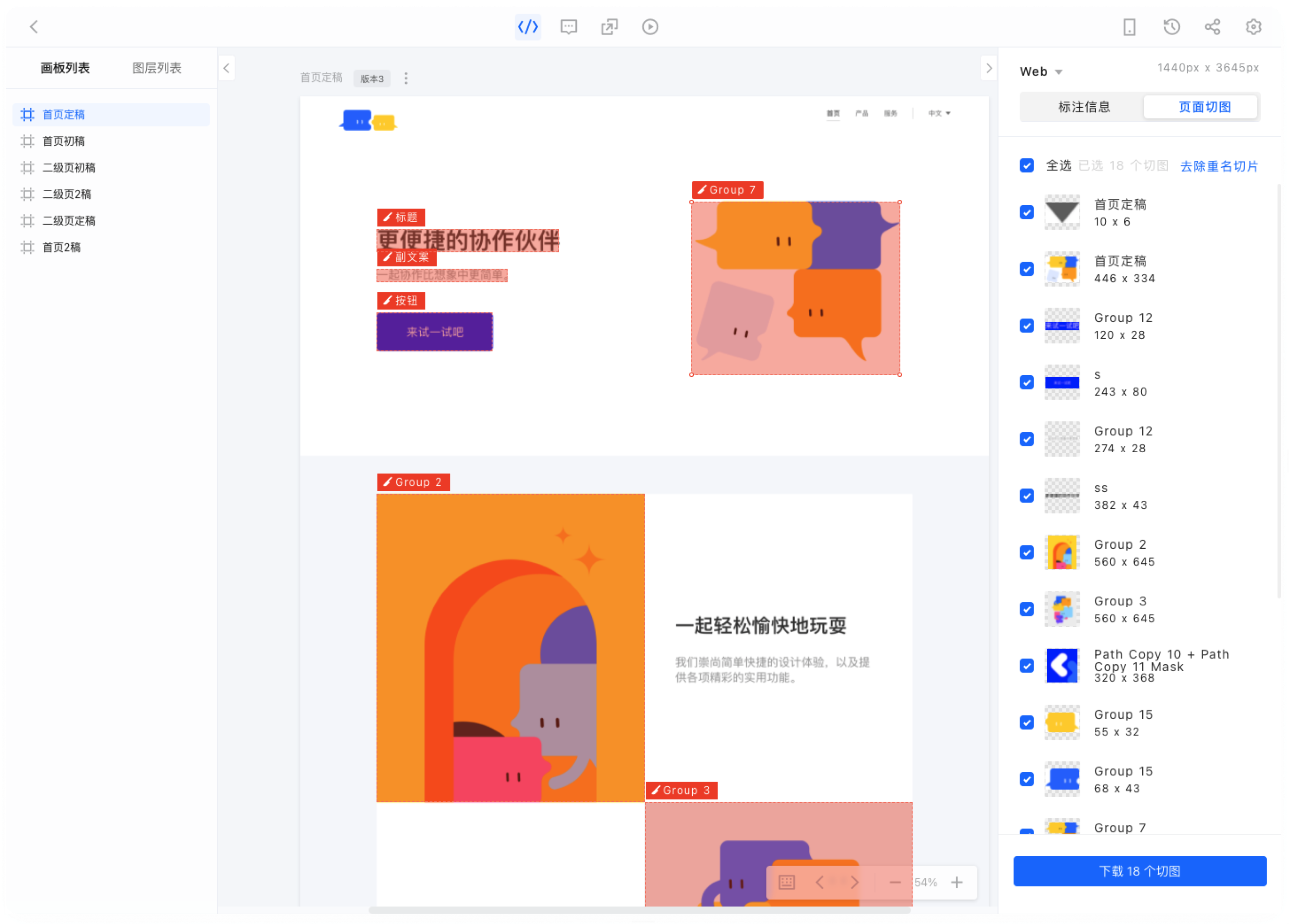The width and height of the screenshot is (1290, 924).
Task: Switch to the 图层列表 tab
Action: point(156,68)
